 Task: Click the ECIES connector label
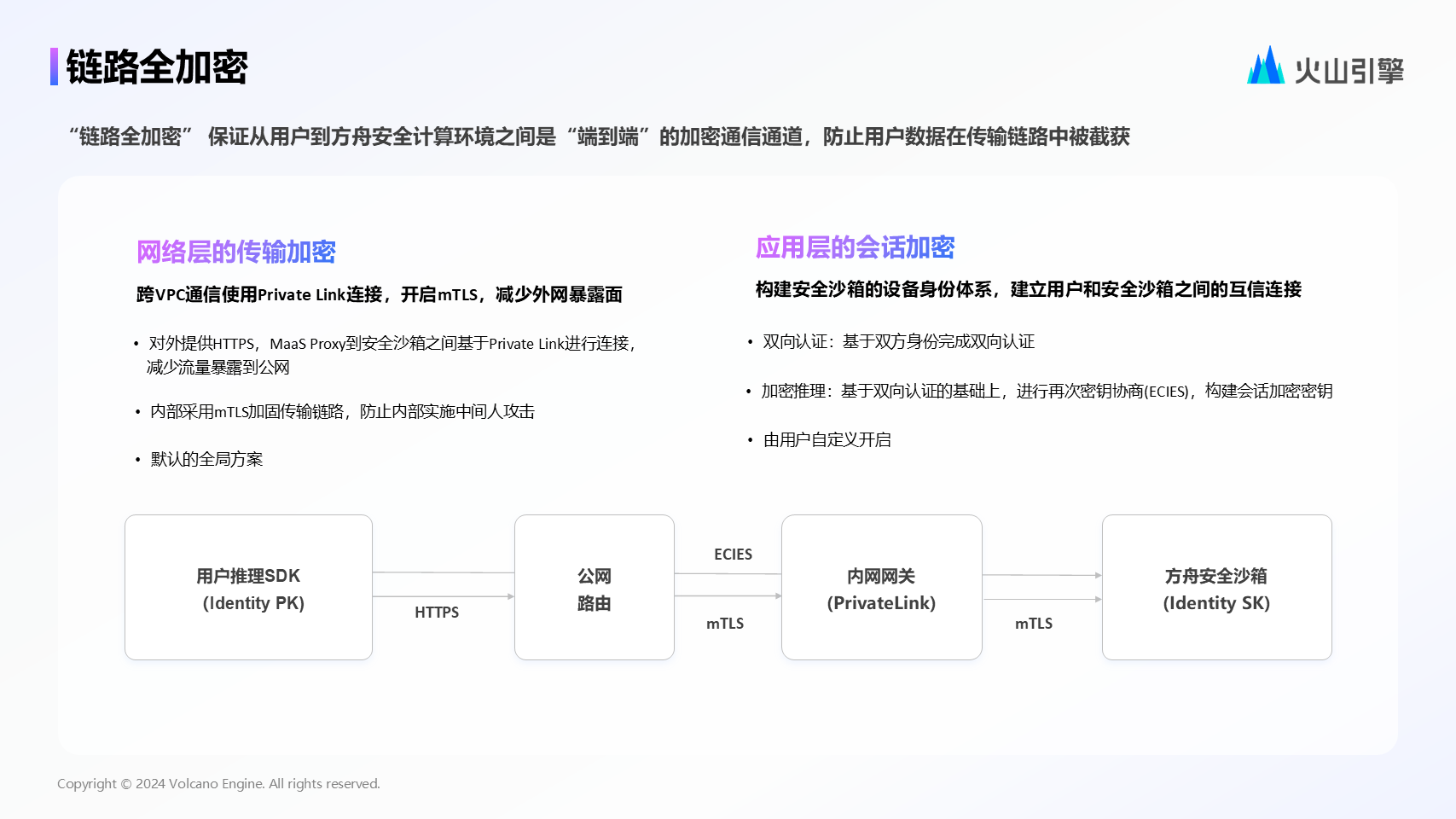[x=734, y=555]
